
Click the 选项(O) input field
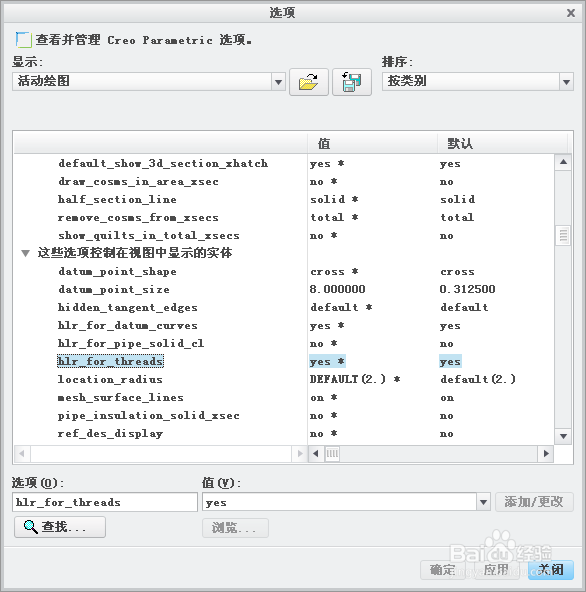[105, 502]
